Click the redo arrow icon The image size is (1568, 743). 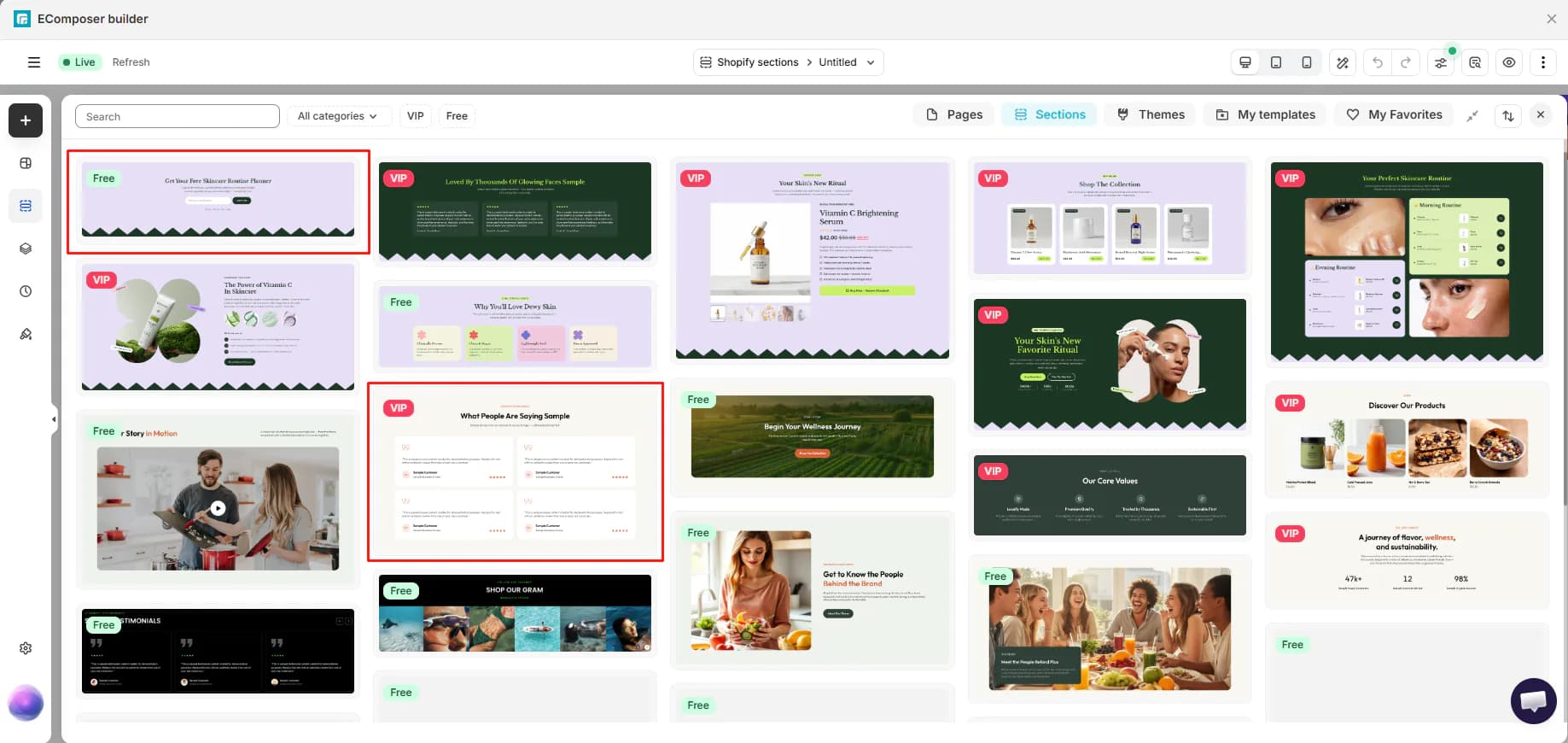pyautogui.click(x=1406, y=62)
